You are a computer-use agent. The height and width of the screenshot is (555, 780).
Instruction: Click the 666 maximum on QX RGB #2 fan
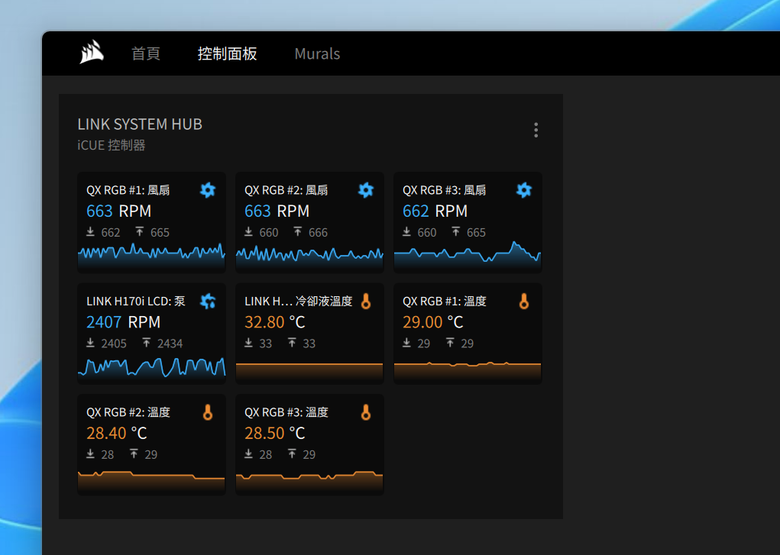pos(317,233)
